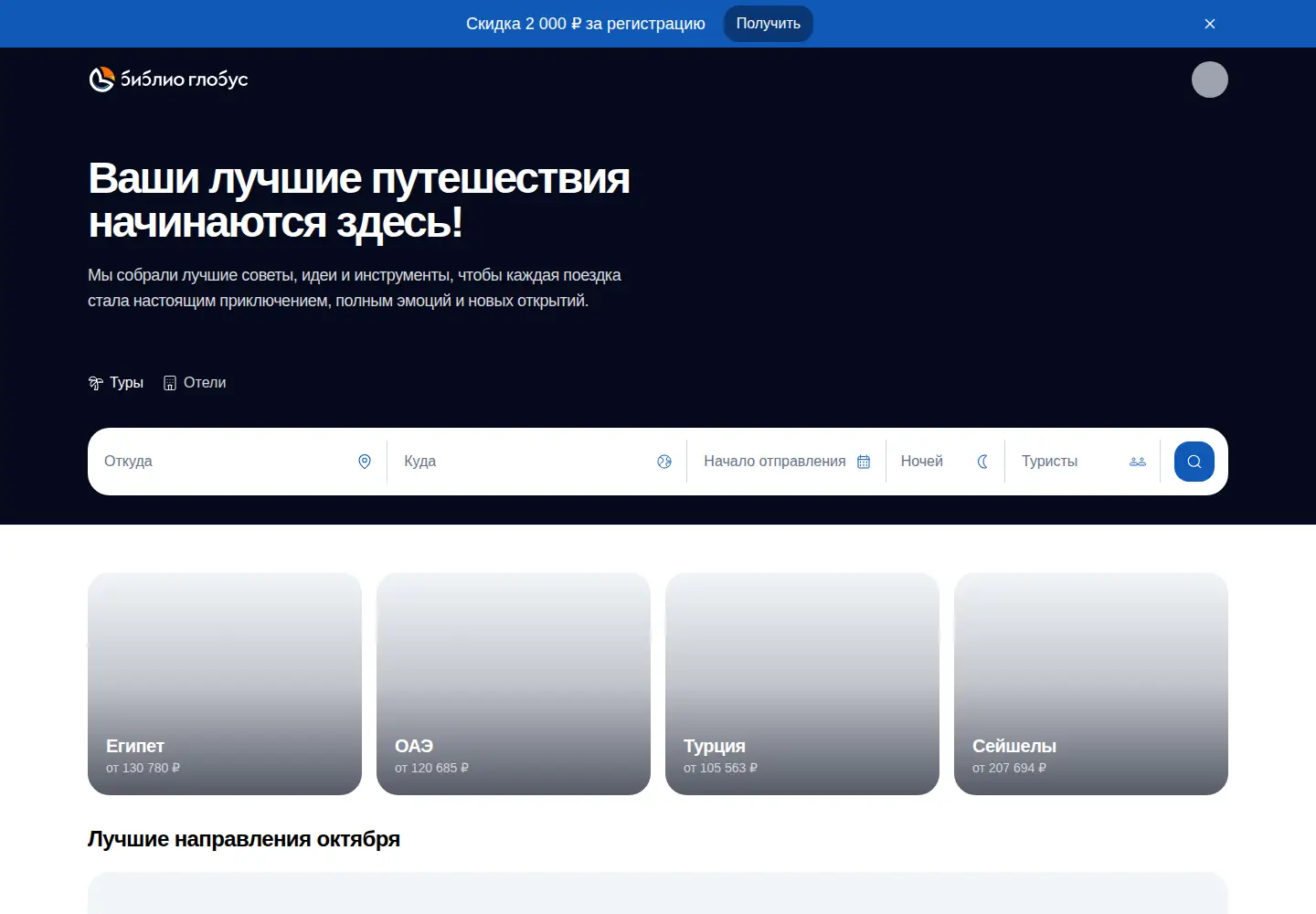The image size is (1316, 914).
Task: Open the Начало отправления date picker
Action: coord(787,462)
